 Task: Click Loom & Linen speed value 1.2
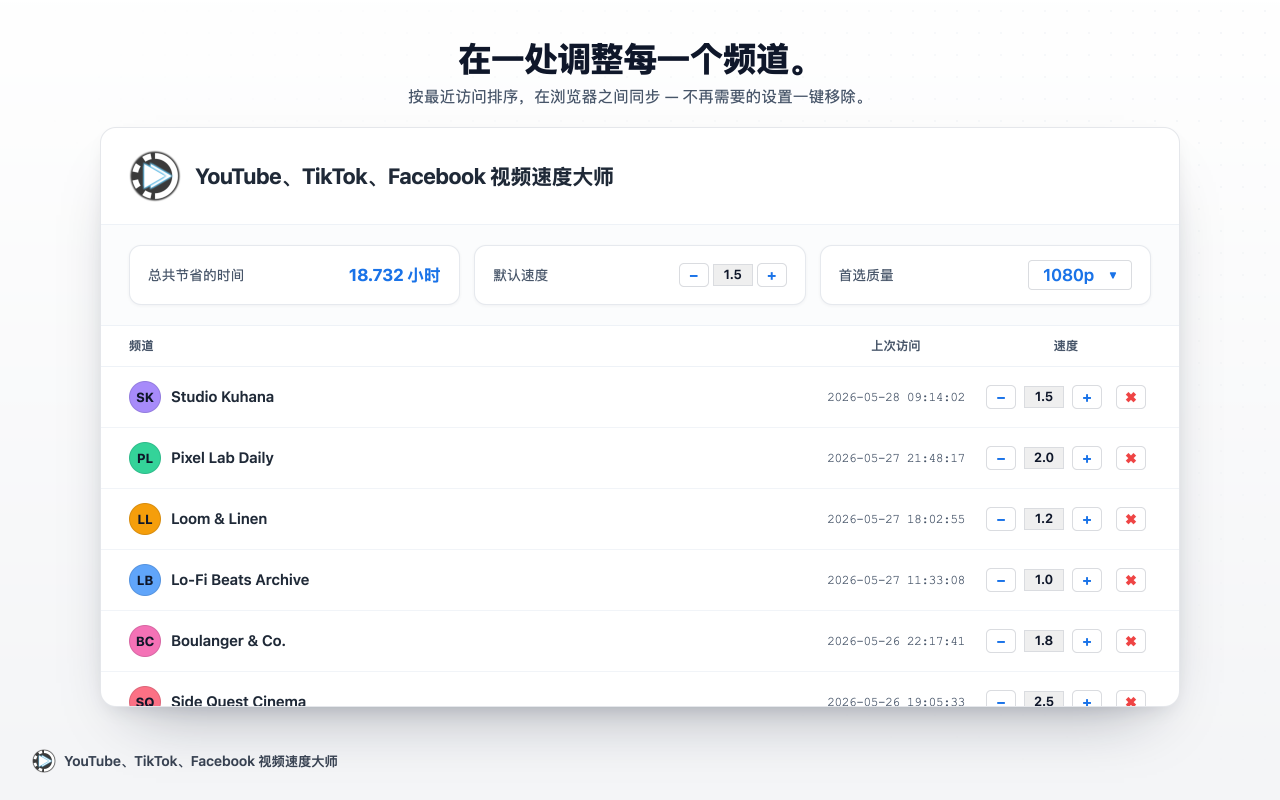coord(1044,519)
